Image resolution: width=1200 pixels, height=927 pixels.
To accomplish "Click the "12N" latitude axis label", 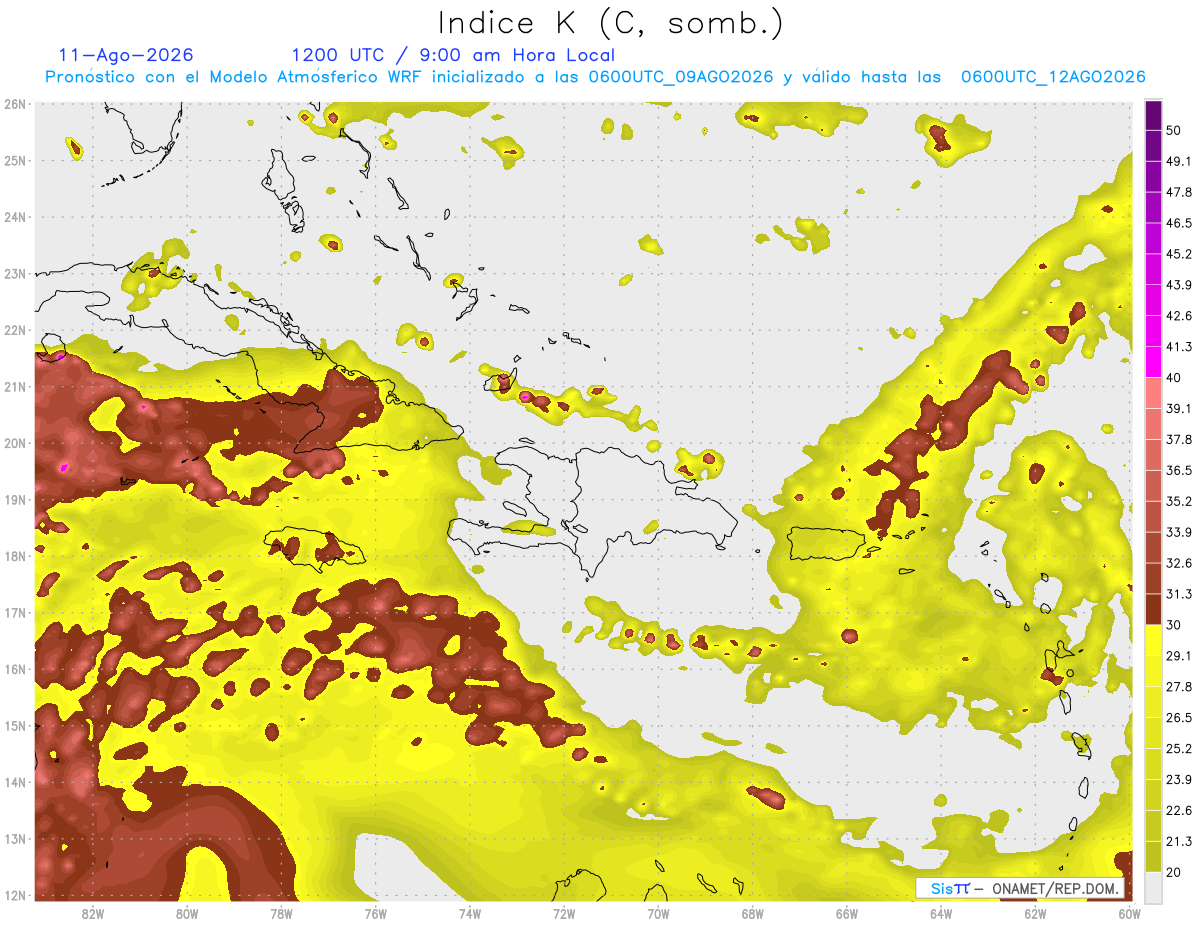I will pyautogui.click(x=14, y=895).
